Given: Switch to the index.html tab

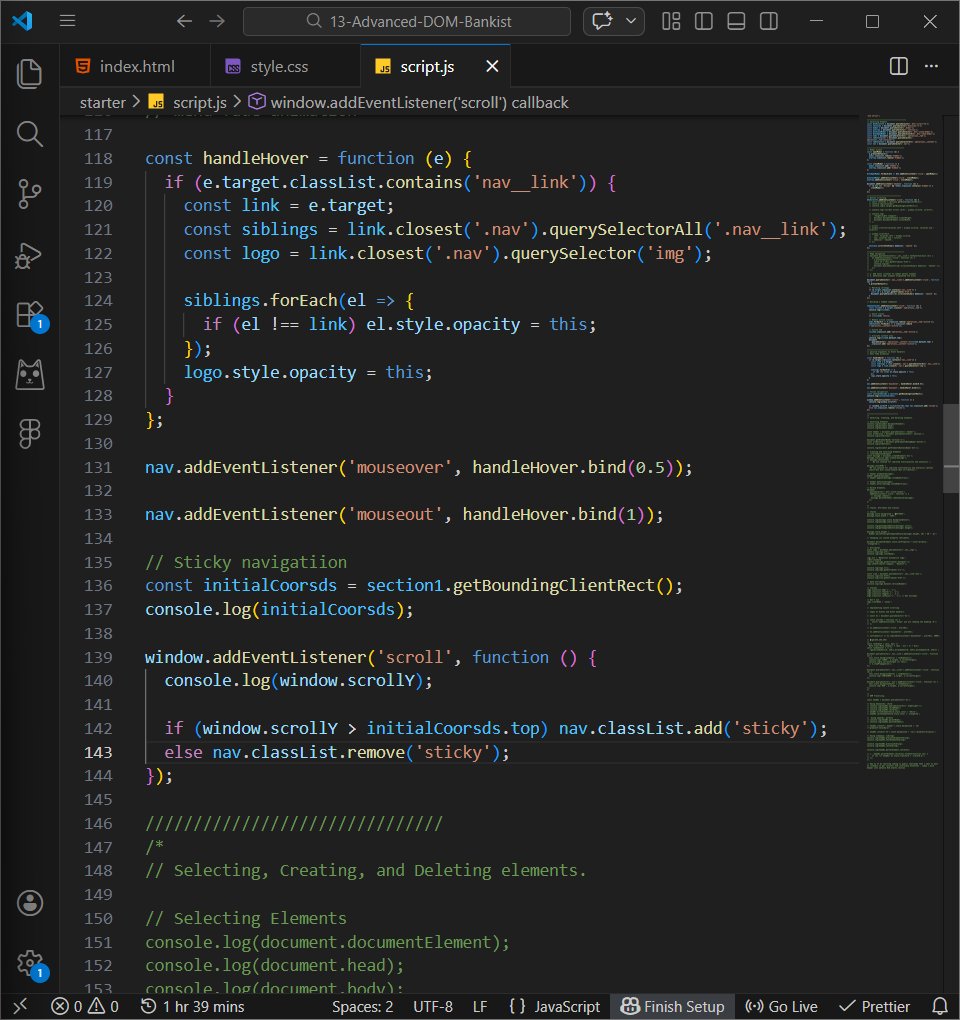Looking at the screenshot, I should tap(135, 66).
